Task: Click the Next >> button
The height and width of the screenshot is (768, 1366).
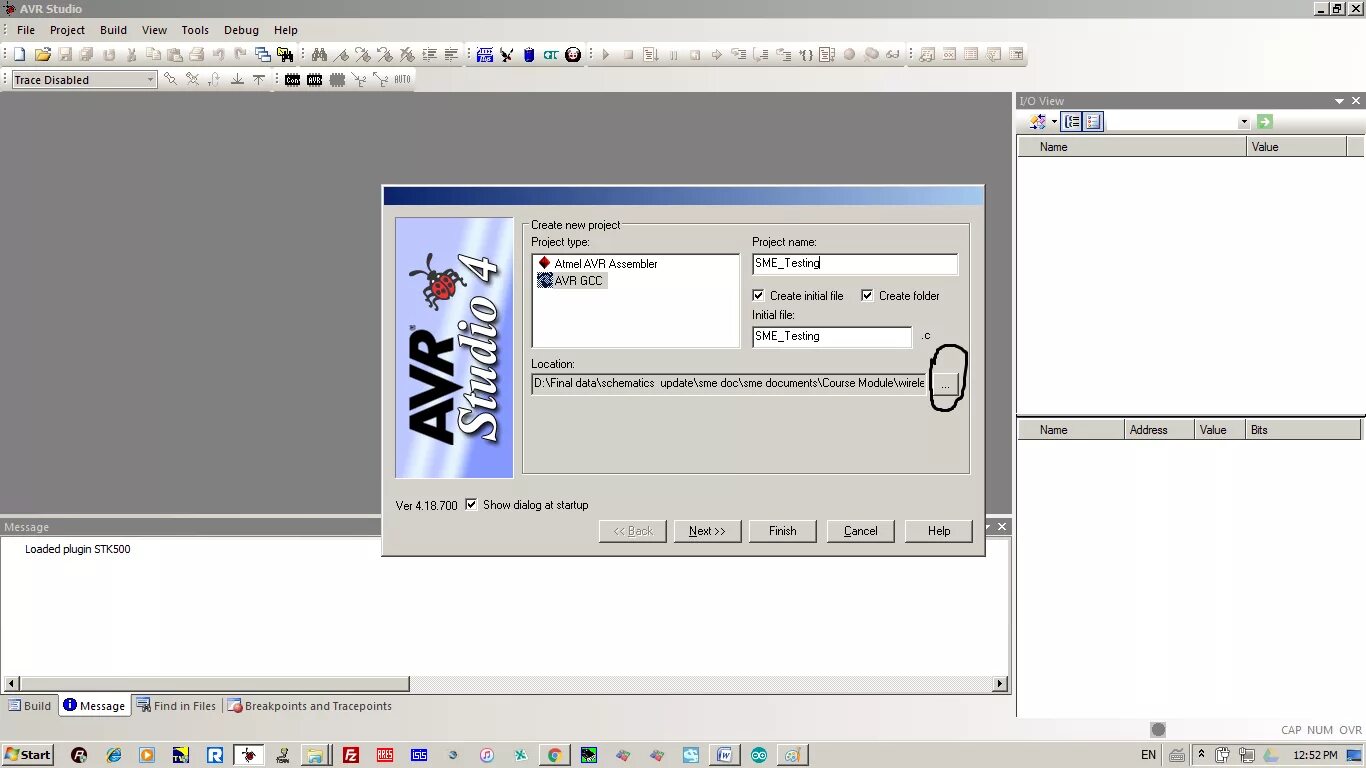Action: pyautogui.click(x=707, y=531)
